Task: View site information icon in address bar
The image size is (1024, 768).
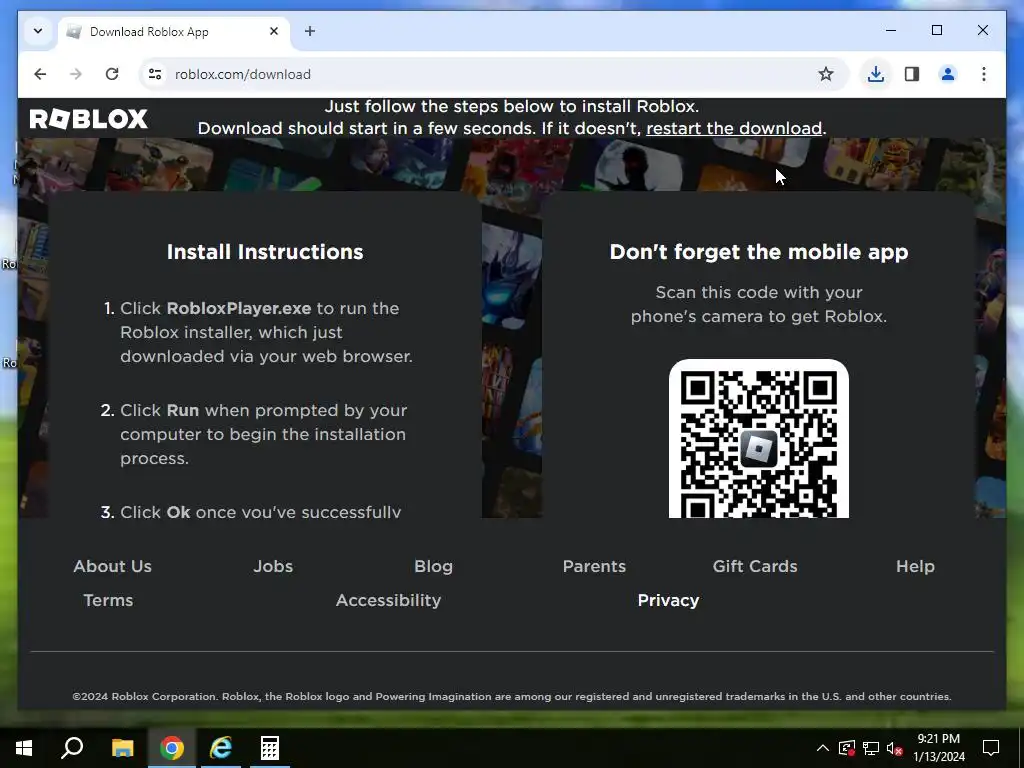Action: click(x=155, y=74)
